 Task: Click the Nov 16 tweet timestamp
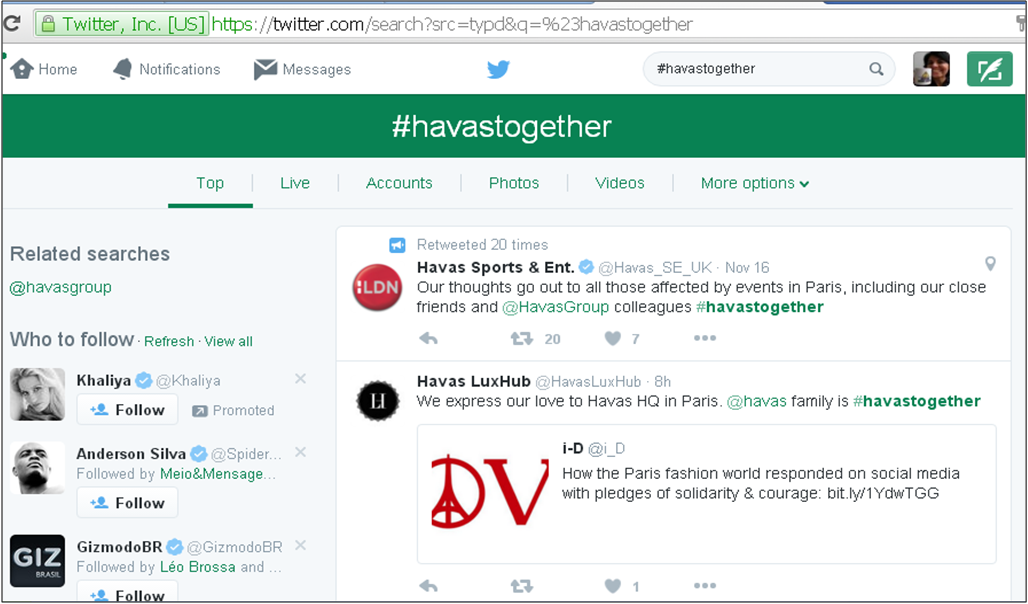747,268
